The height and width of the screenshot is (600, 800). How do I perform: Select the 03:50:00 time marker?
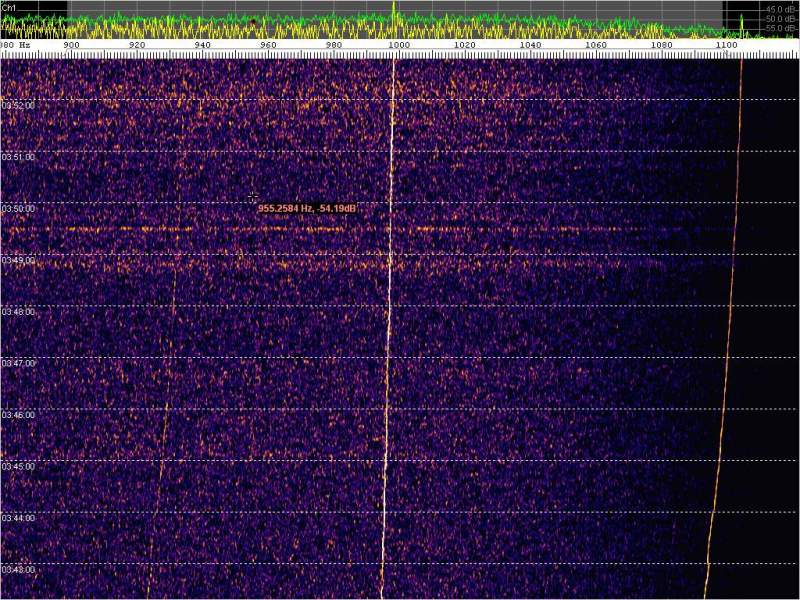pos(18,208)
